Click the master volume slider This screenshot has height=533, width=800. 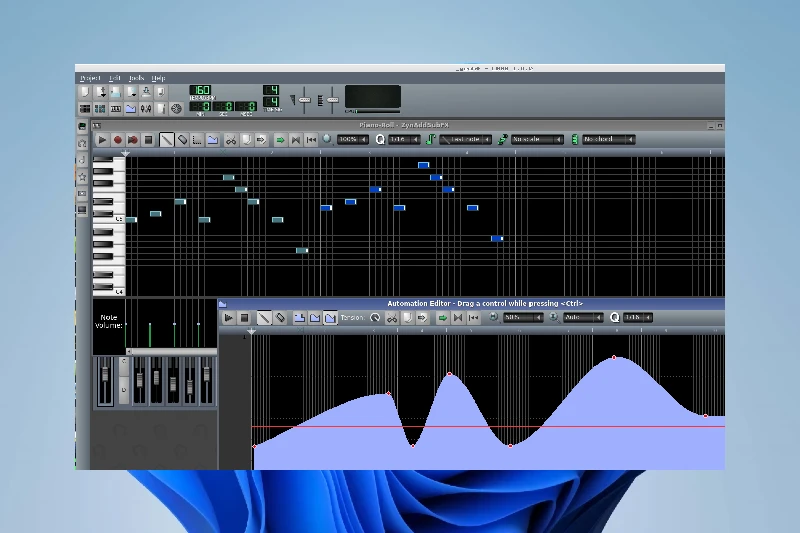tap(305, 98)
